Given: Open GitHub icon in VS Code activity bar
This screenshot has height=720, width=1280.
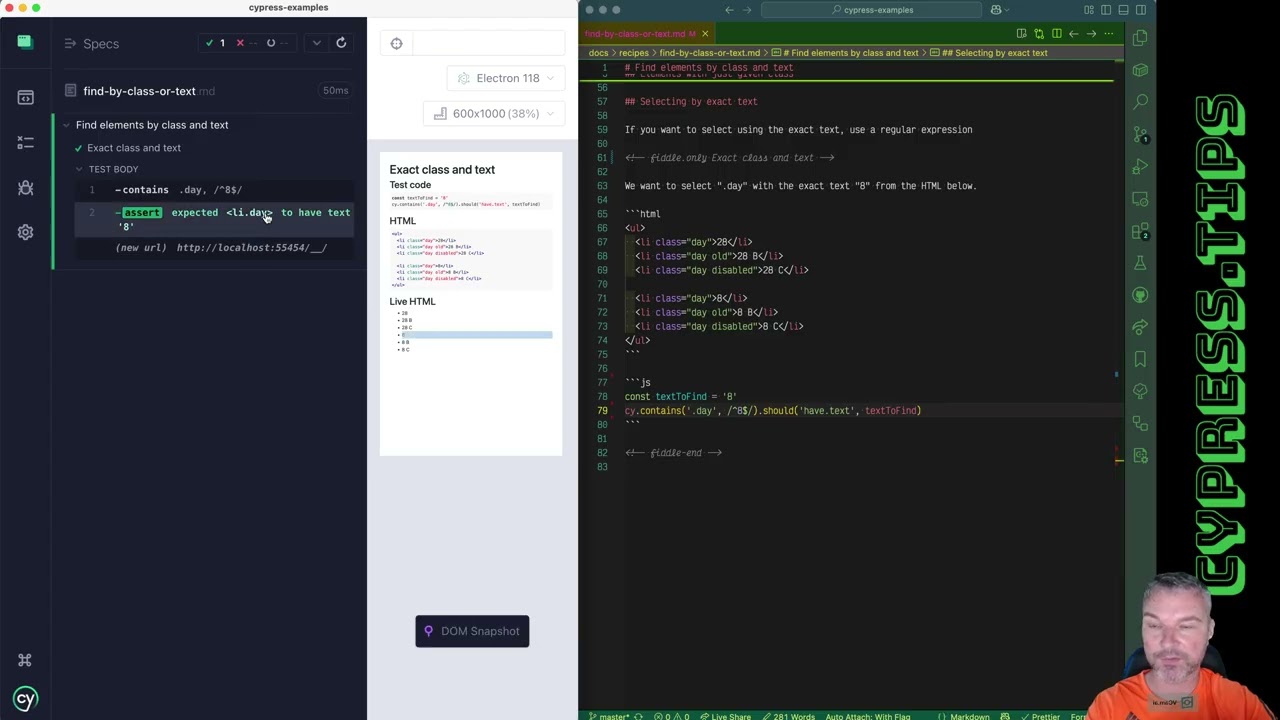Looking at the screenshot, I should coord(1140,295).
